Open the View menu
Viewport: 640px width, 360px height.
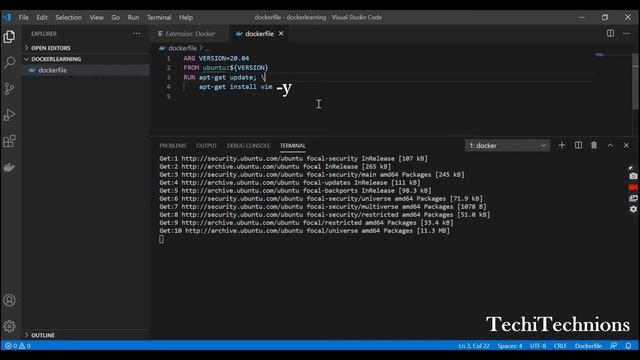pyautogui.click(x=96, y=17)
